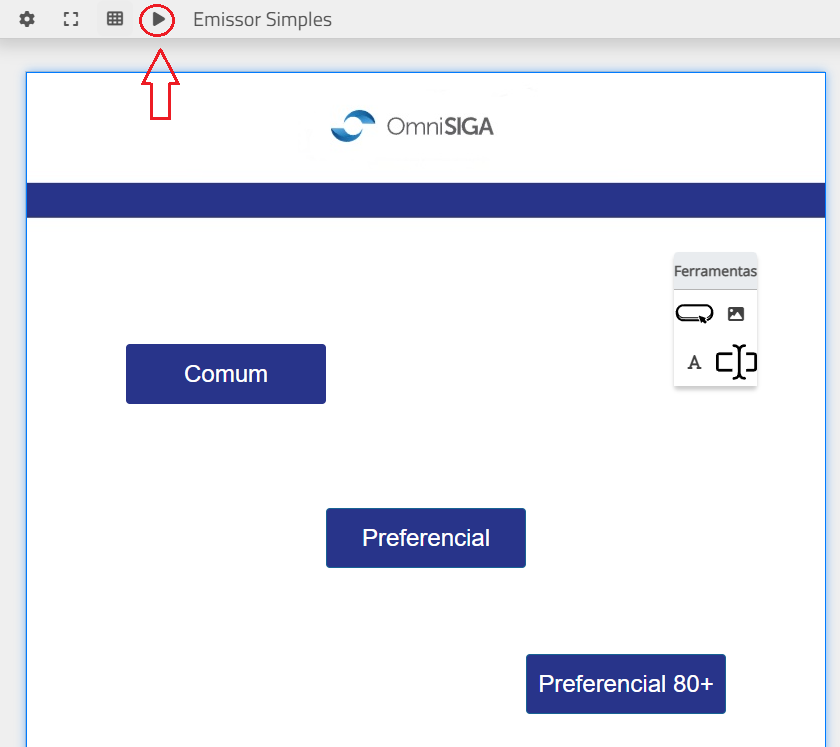Click the Preferencial 80+ button
Image resolution: width=840 pixels, height=747 pixels.
[626, 684]
